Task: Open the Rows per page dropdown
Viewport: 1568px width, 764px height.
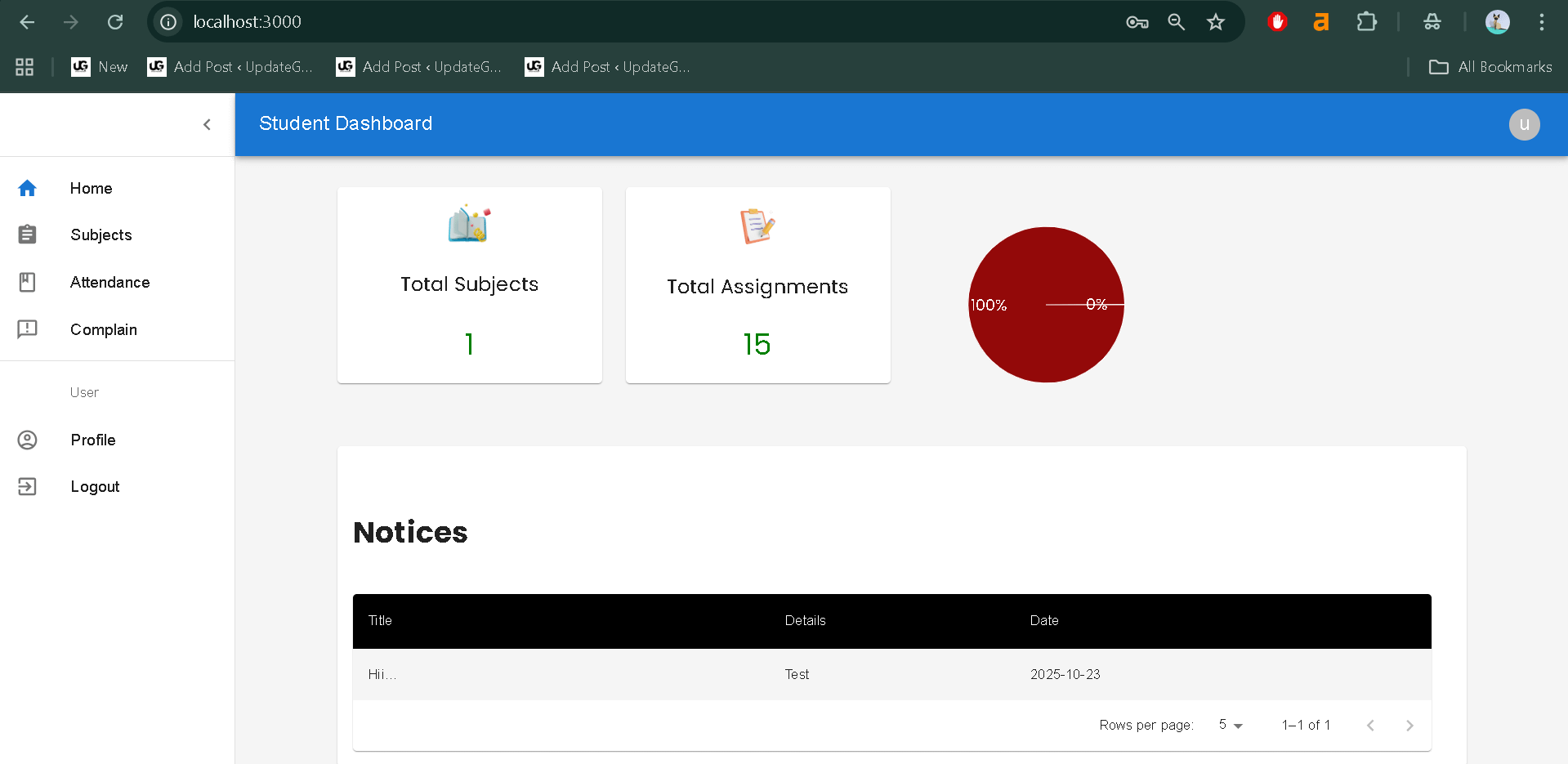Action: (x=1230, y=725)
